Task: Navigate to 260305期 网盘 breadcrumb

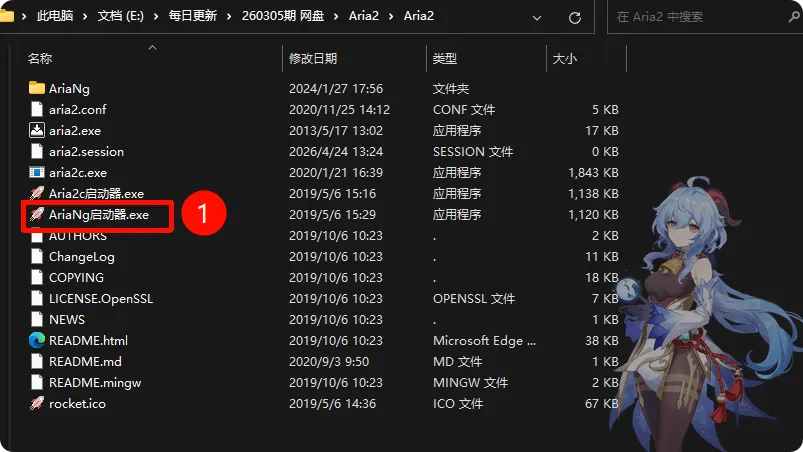Action: point(283,16)
